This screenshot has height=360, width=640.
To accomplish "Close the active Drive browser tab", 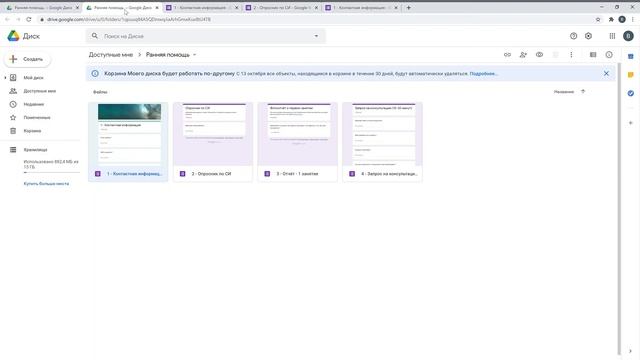I will (157, 8).
